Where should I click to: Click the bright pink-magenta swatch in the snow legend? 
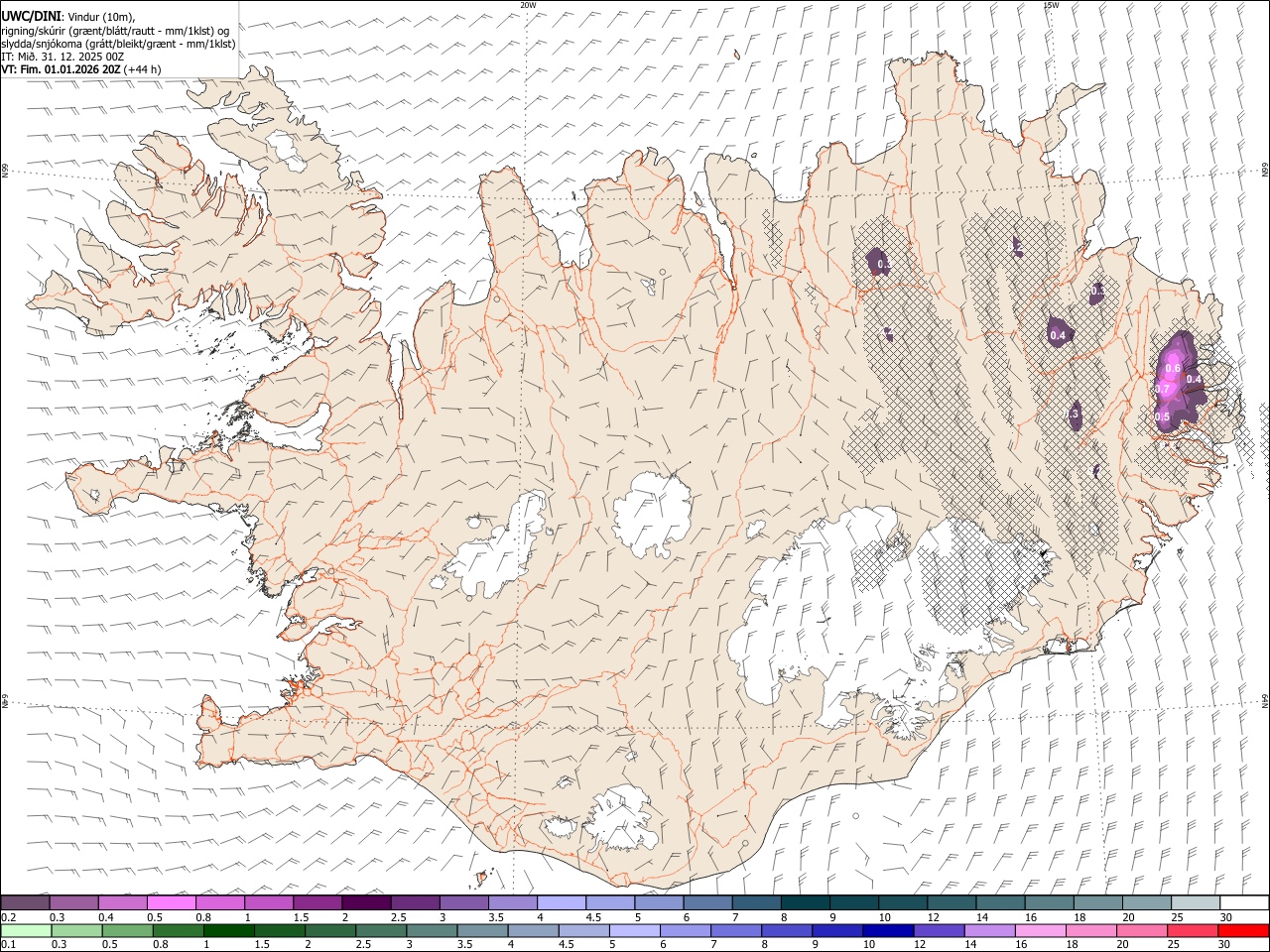[x=172, y=903]
